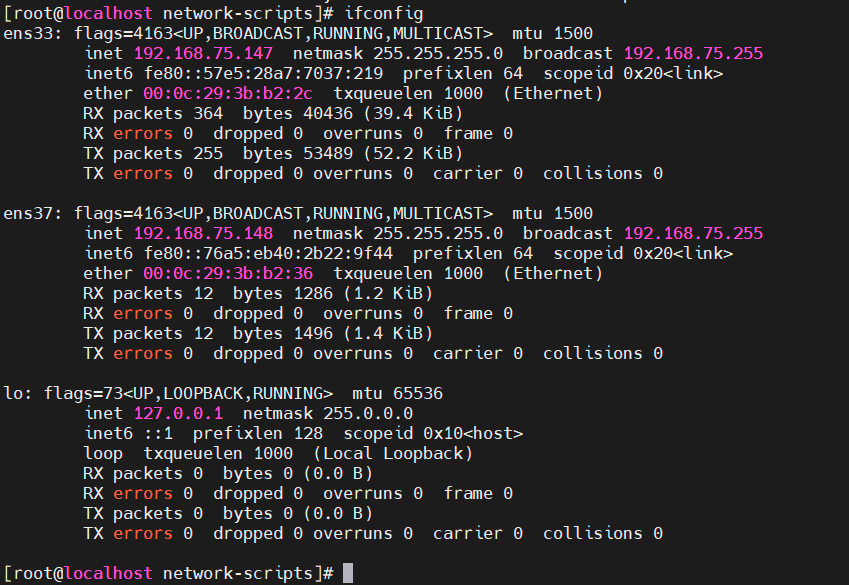Image resolution: width=849 pixels, height=585 pixels.
Task: Click the lo RX errors word
Action: pyautogui.click(x=143, y=493)
